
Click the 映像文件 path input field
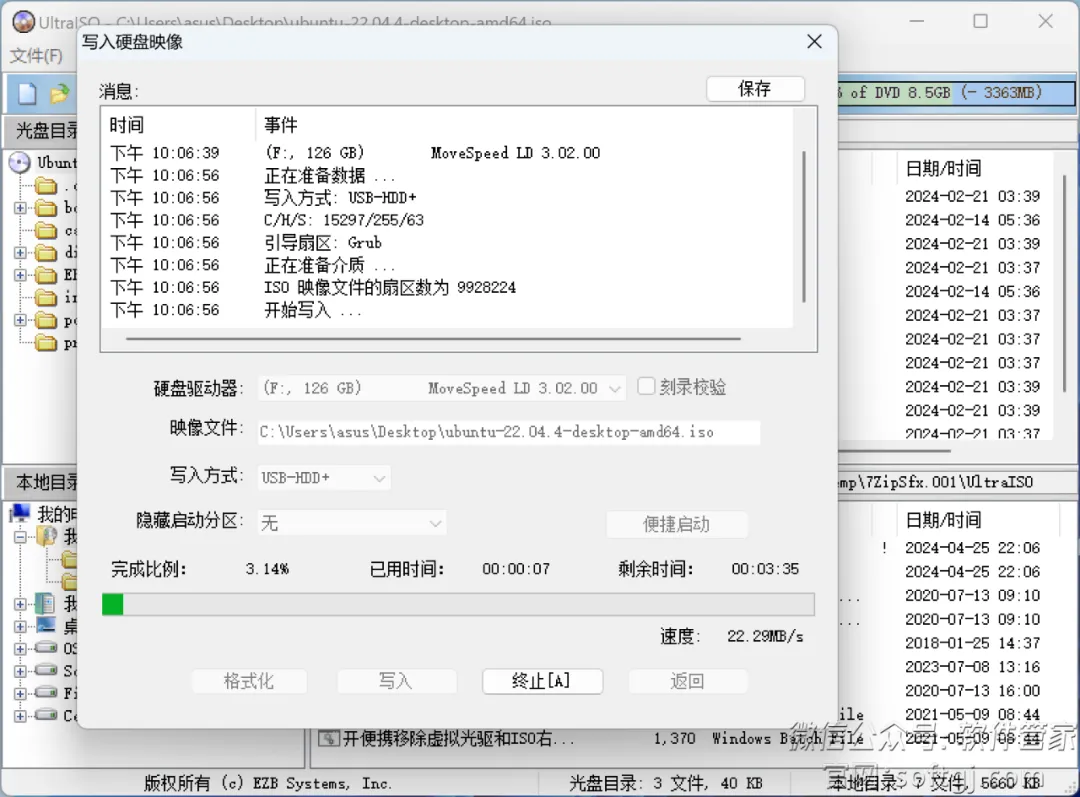tap(508, 433)
